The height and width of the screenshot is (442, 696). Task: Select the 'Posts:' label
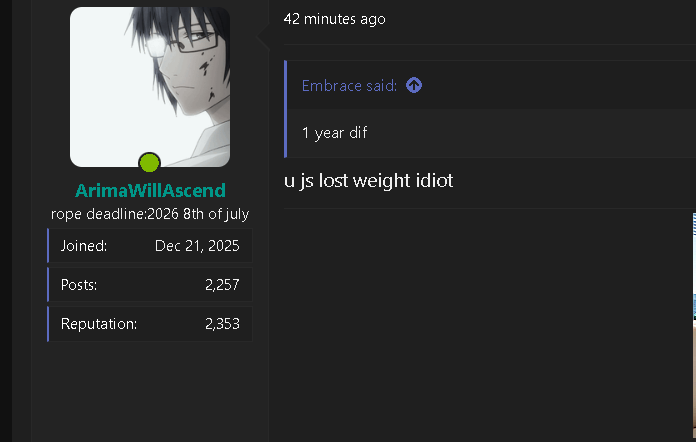point(79,284)
